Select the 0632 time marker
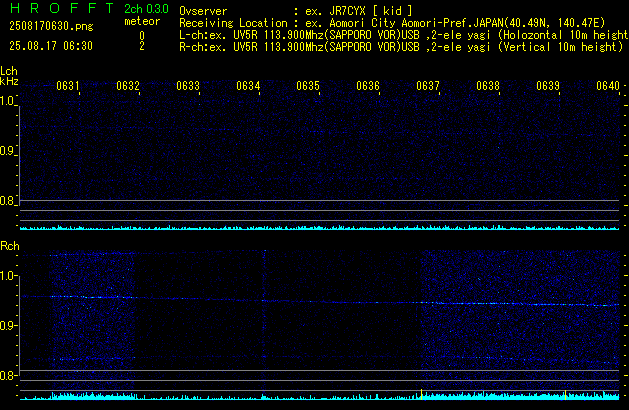 128,86
